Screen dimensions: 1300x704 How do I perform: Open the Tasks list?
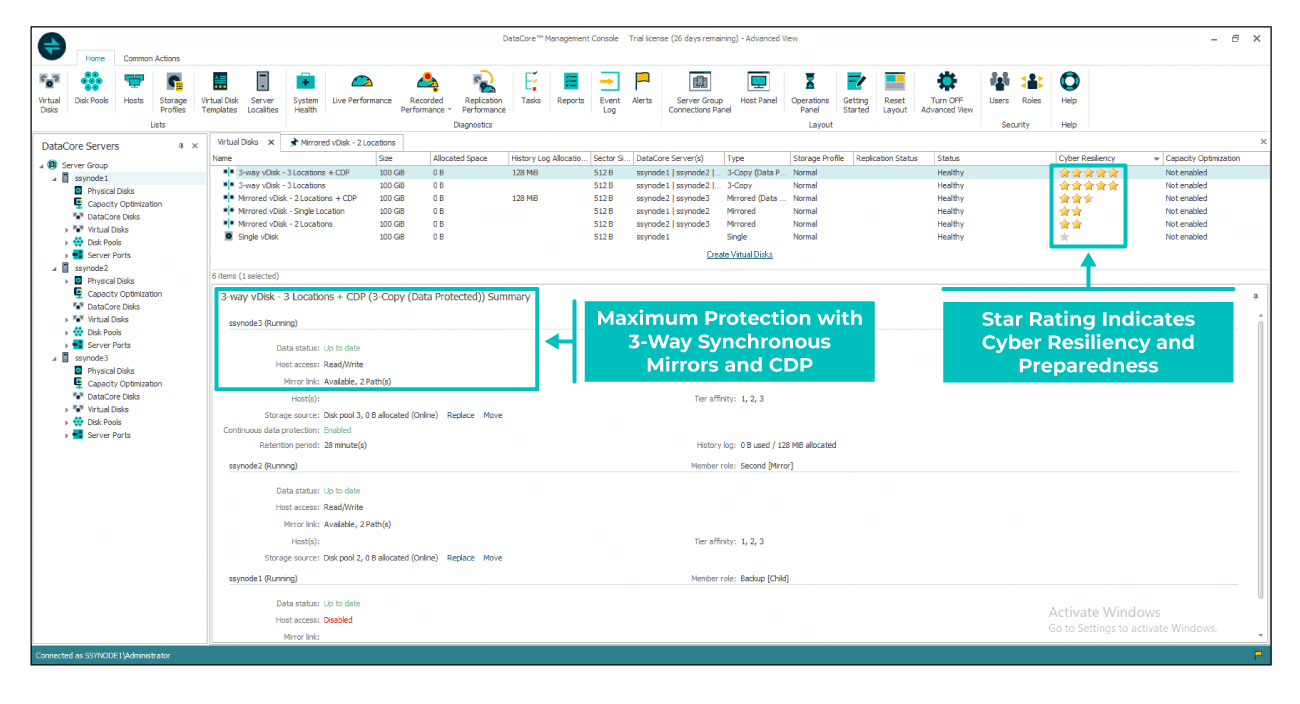(531, 88)
